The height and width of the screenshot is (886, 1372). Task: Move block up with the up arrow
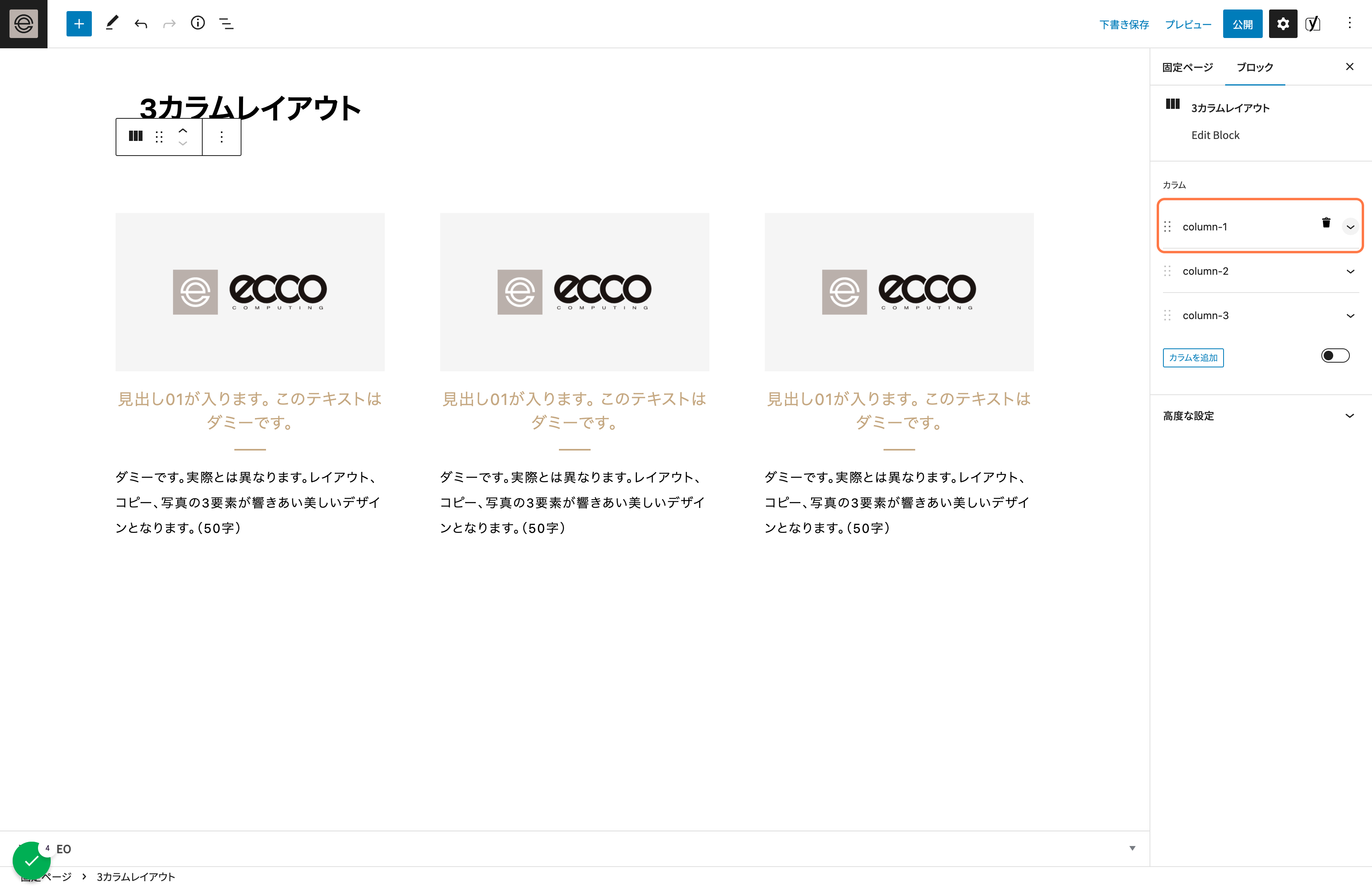click(x=183, y=131)
